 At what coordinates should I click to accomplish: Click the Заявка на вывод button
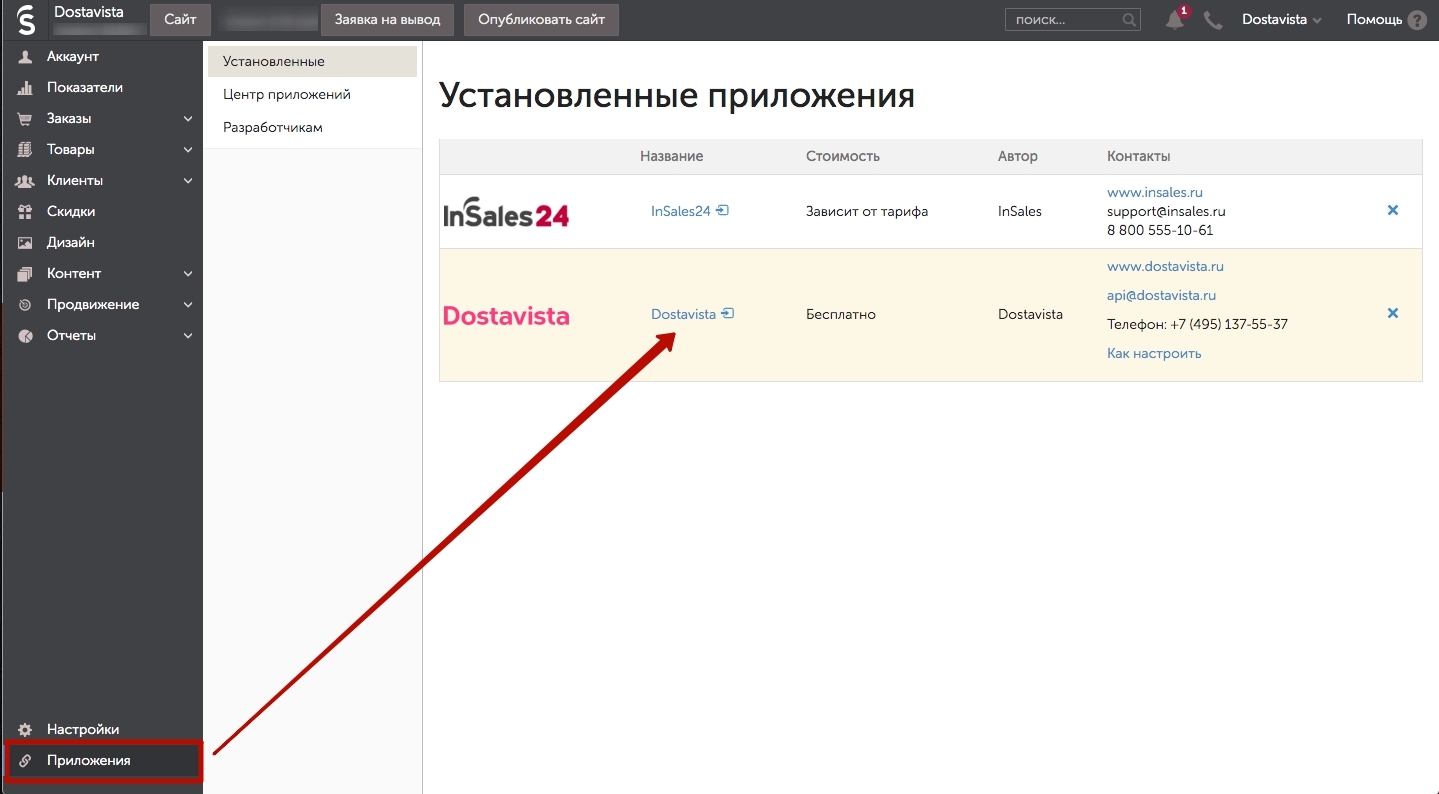(x=387, y=20)
